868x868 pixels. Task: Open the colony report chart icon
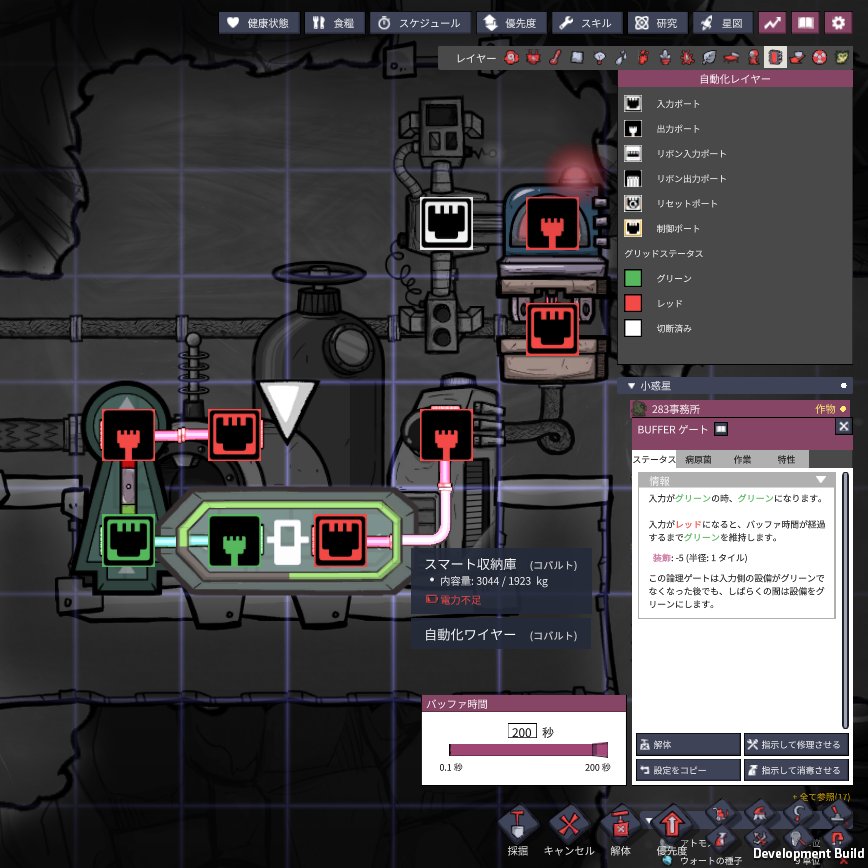(772, 23)
